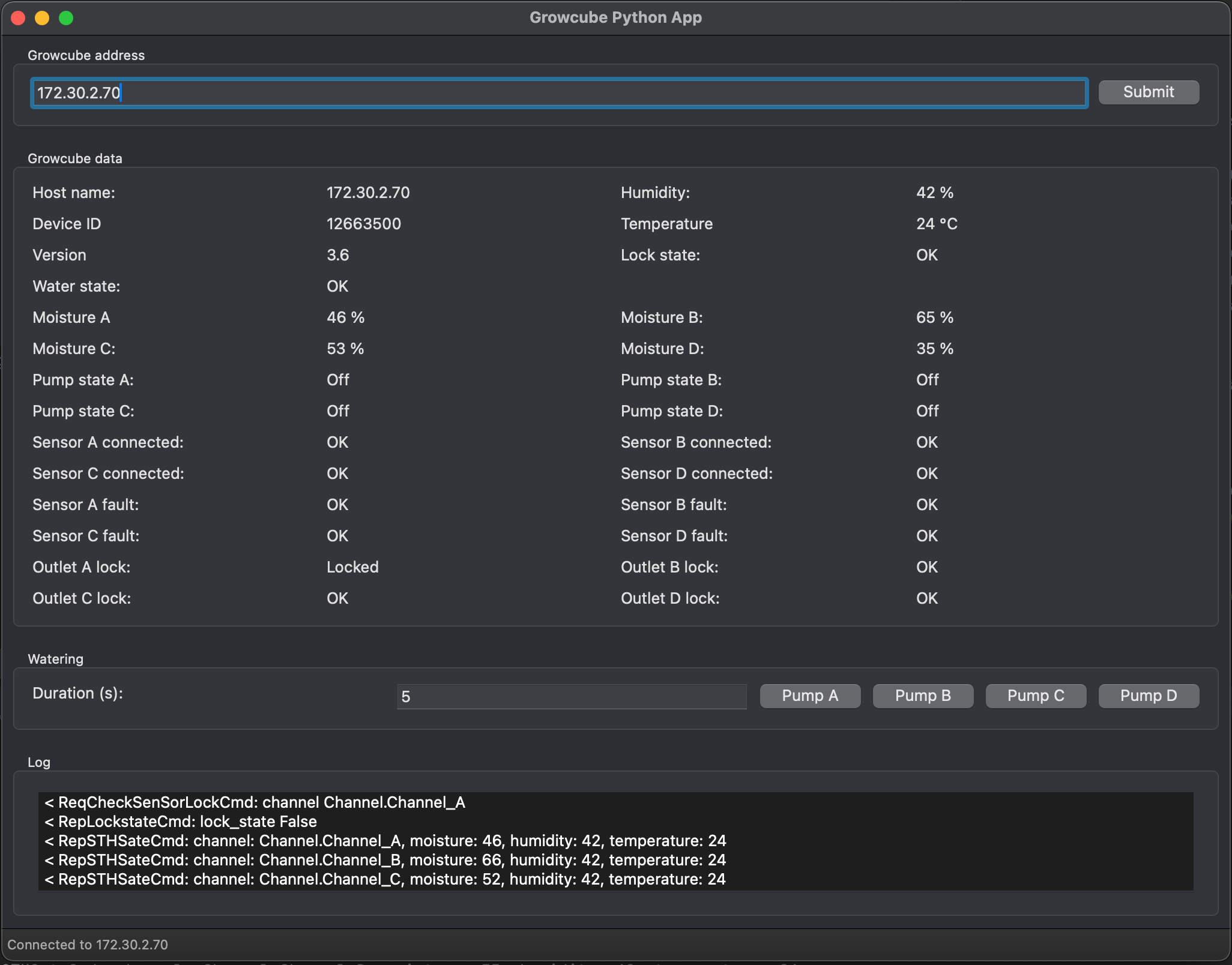1232x965 pixels.
Task: Start watering with Pump A
Action: [810, 696]
